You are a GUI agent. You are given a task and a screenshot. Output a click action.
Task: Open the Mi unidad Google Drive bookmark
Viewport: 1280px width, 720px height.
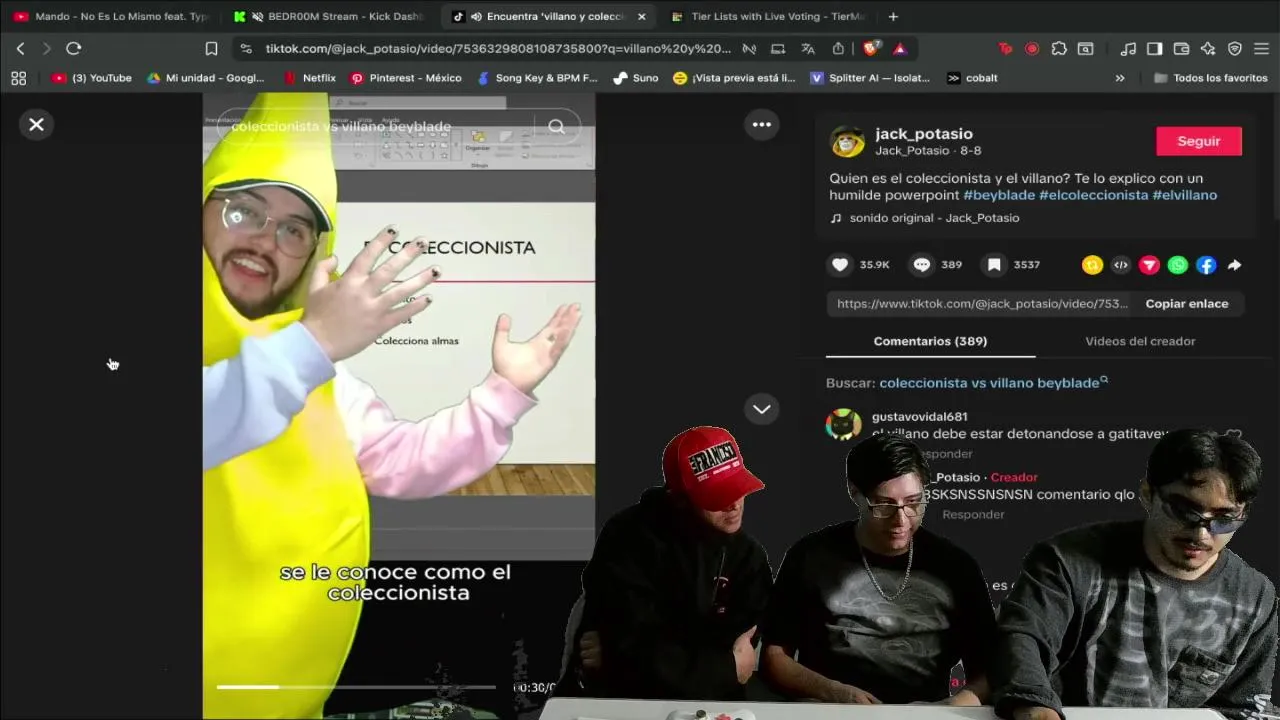(205, 78)
